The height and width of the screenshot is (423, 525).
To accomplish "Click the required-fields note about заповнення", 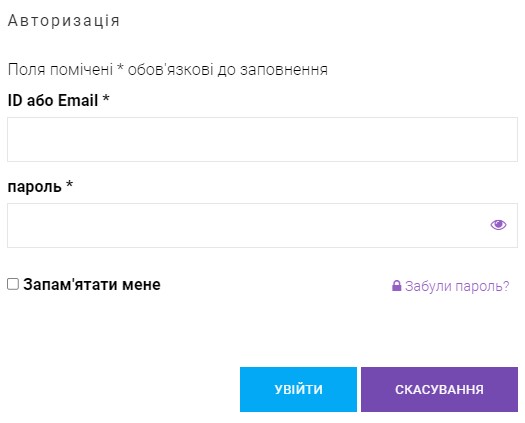I will (x=168, y=70).
